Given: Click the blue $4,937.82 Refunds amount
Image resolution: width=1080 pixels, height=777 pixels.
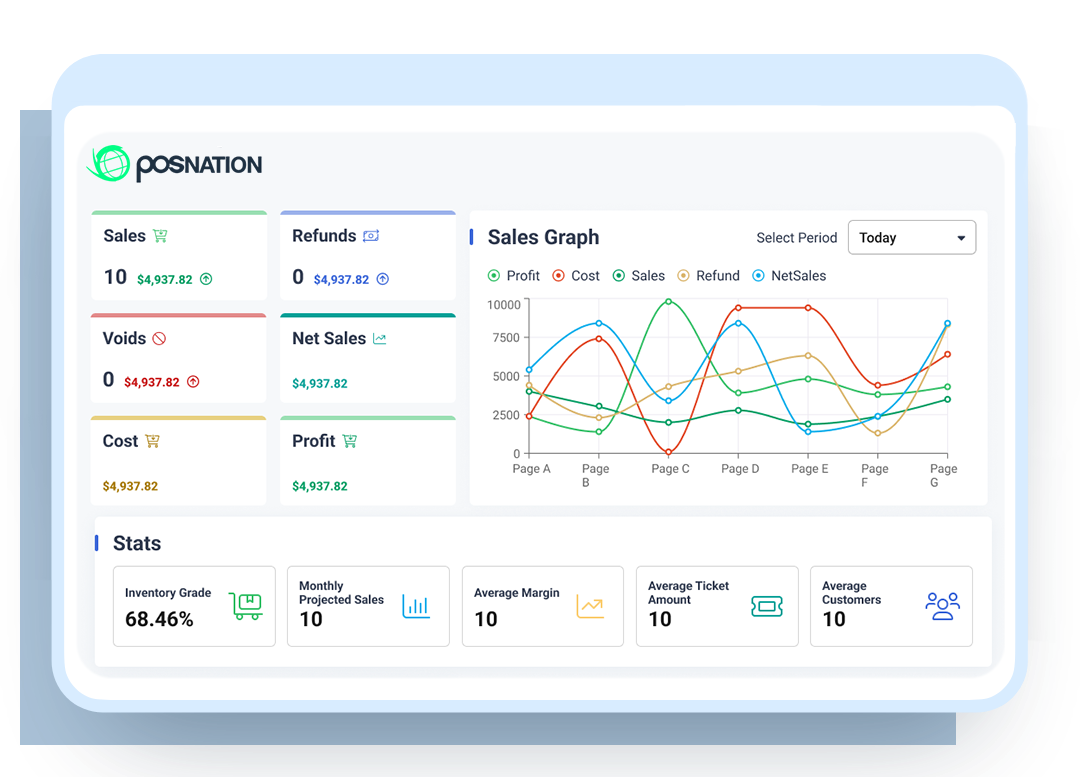Looking at the screenshot, I should (x=342, y=280).
